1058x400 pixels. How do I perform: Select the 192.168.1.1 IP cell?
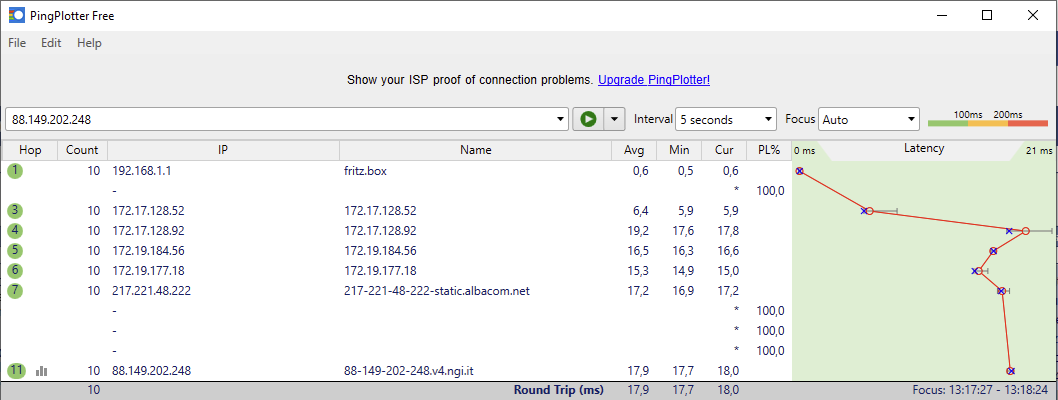coord(142,171)
